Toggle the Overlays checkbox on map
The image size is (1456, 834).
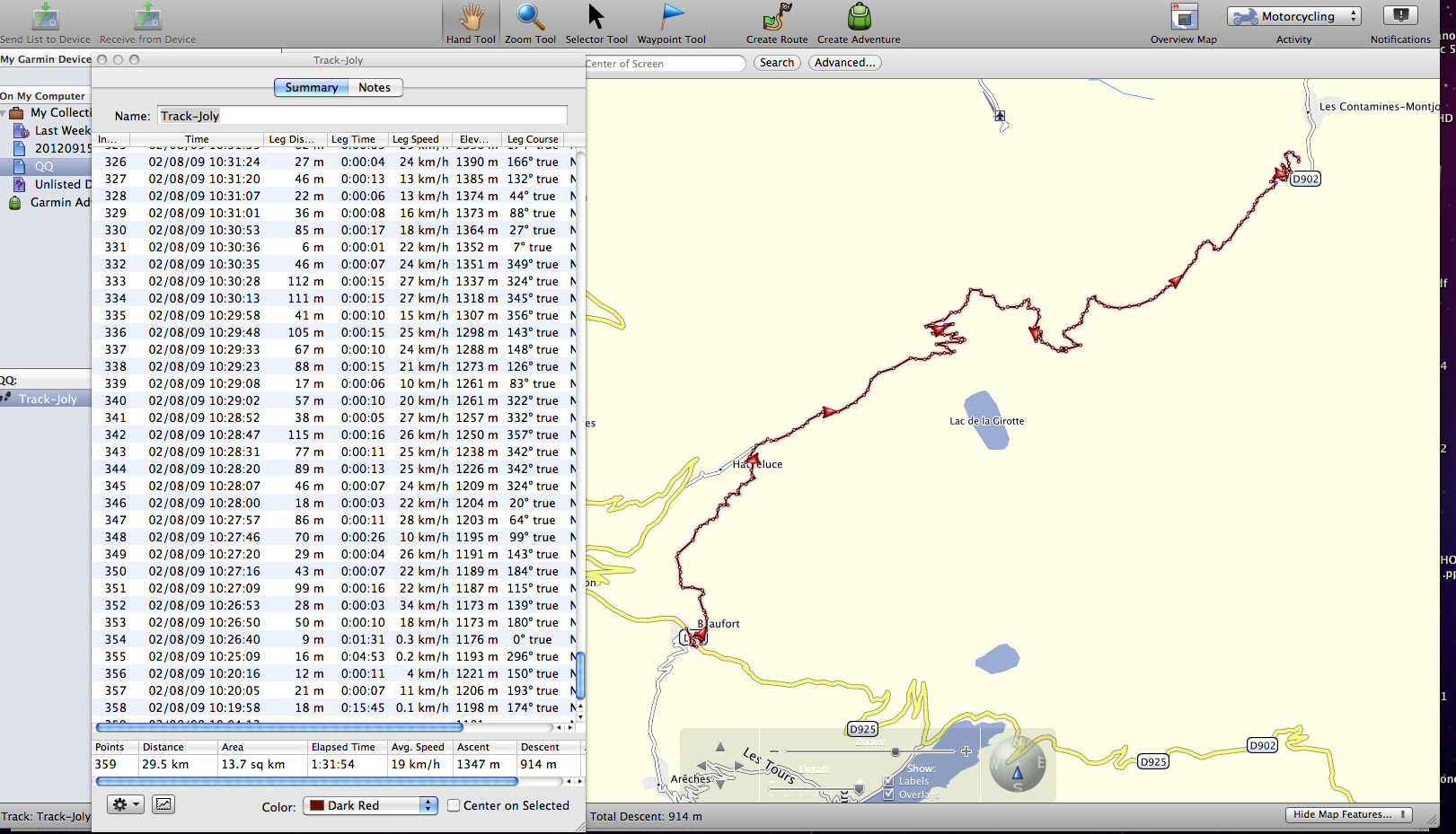[888, 794]
